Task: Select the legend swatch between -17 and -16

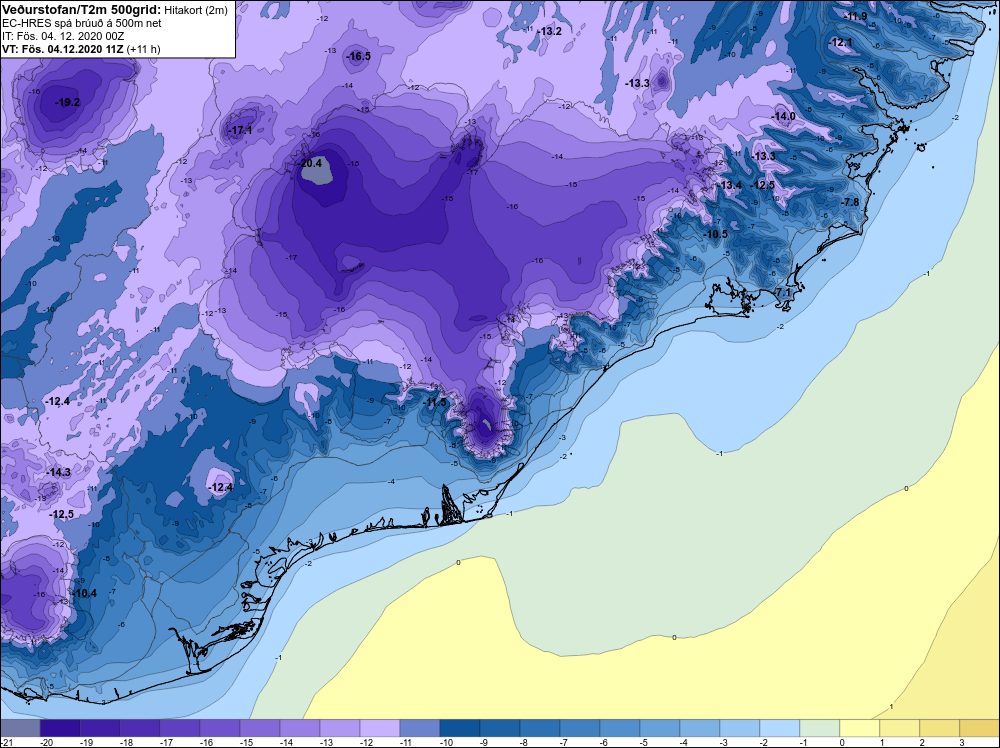Action: click(180, 728)
